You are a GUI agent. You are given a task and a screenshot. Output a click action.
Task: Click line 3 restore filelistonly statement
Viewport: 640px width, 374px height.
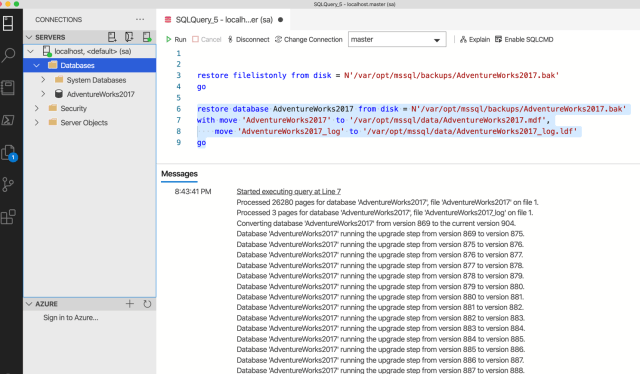point(378,75)
